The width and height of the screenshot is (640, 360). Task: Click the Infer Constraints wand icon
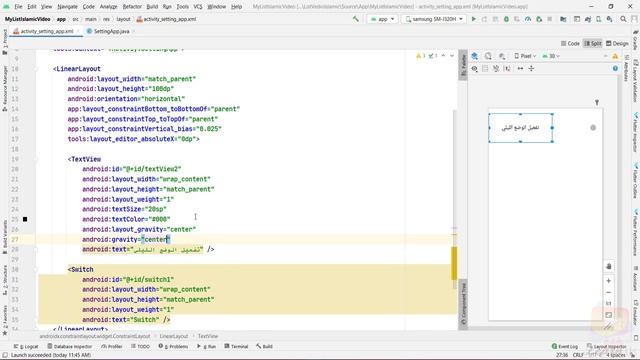click(507, 69)
